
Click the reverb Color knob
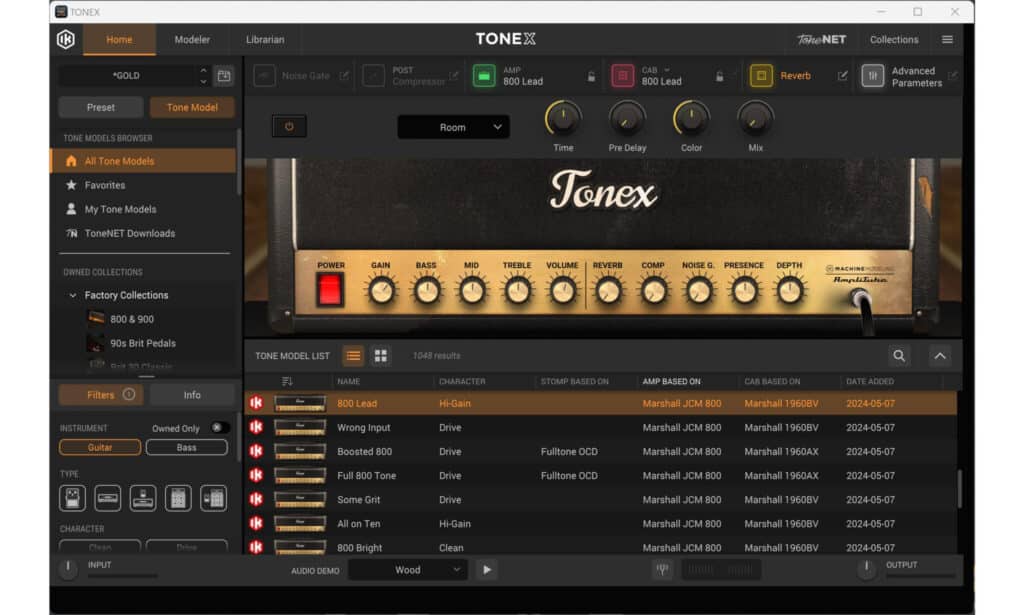(691, 119)
